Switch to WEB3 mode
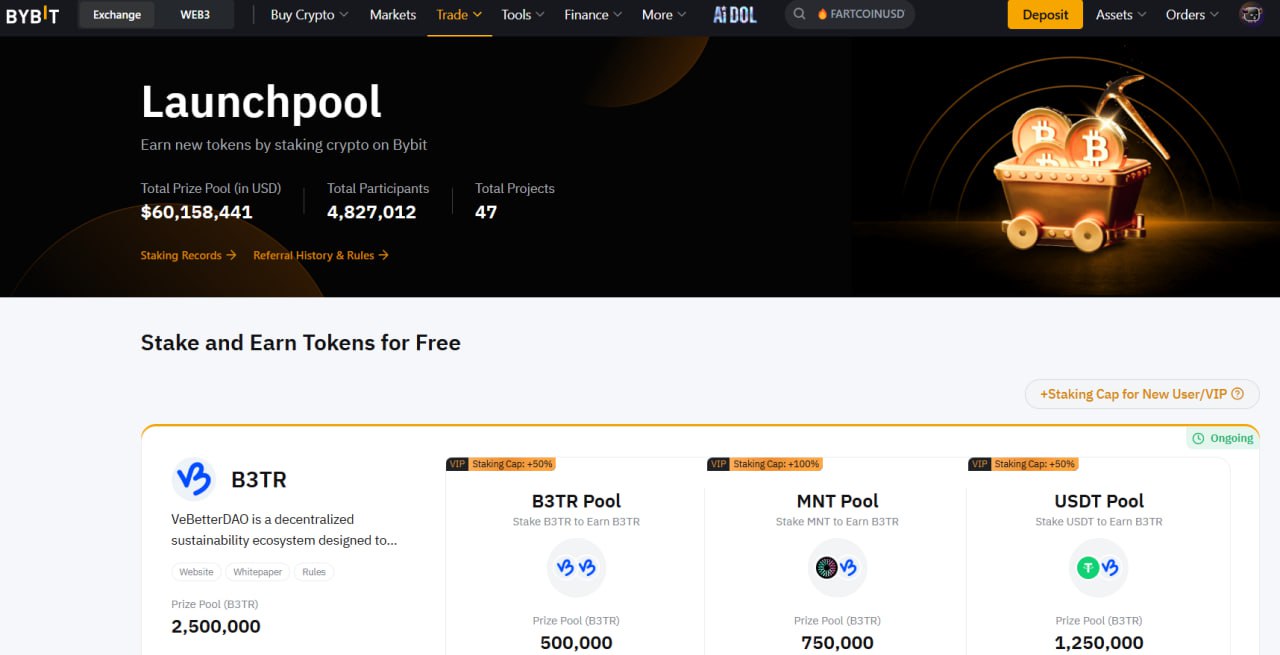Screen dimensions: 1280x655 [x=195, y=15]
